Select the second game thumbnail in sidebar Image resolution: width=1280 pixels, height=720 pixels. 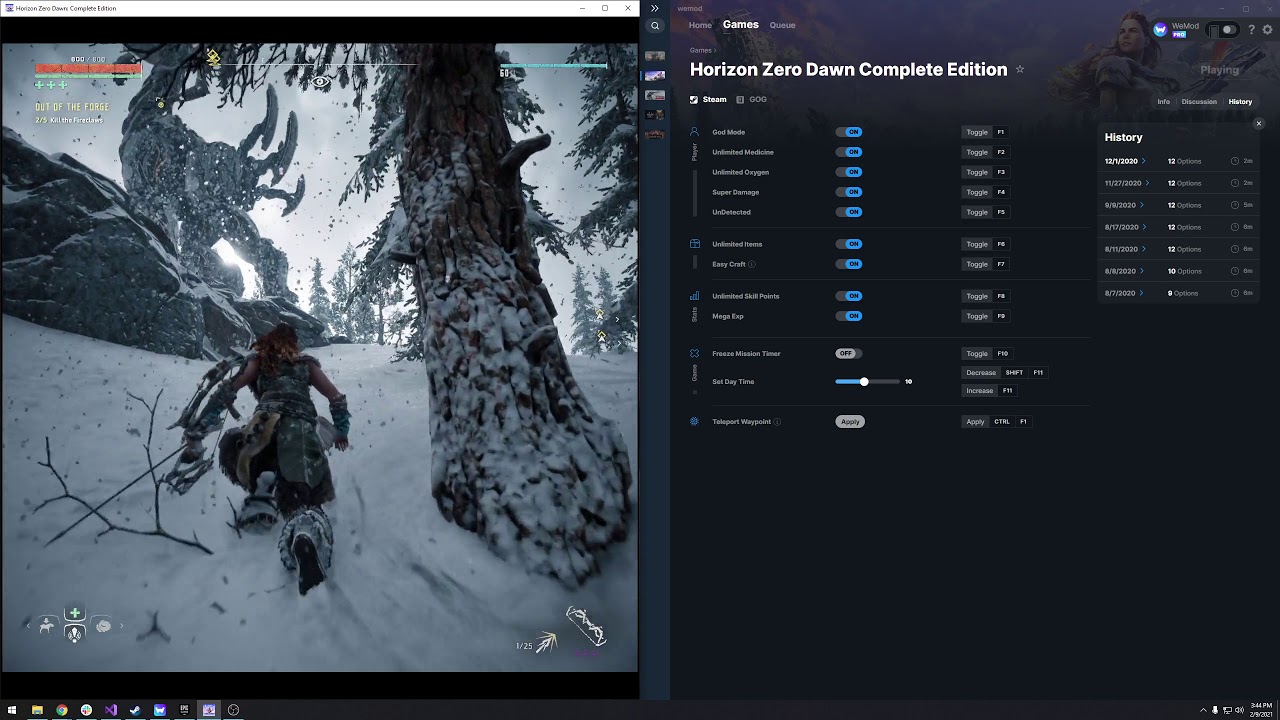tap(655, 76)
